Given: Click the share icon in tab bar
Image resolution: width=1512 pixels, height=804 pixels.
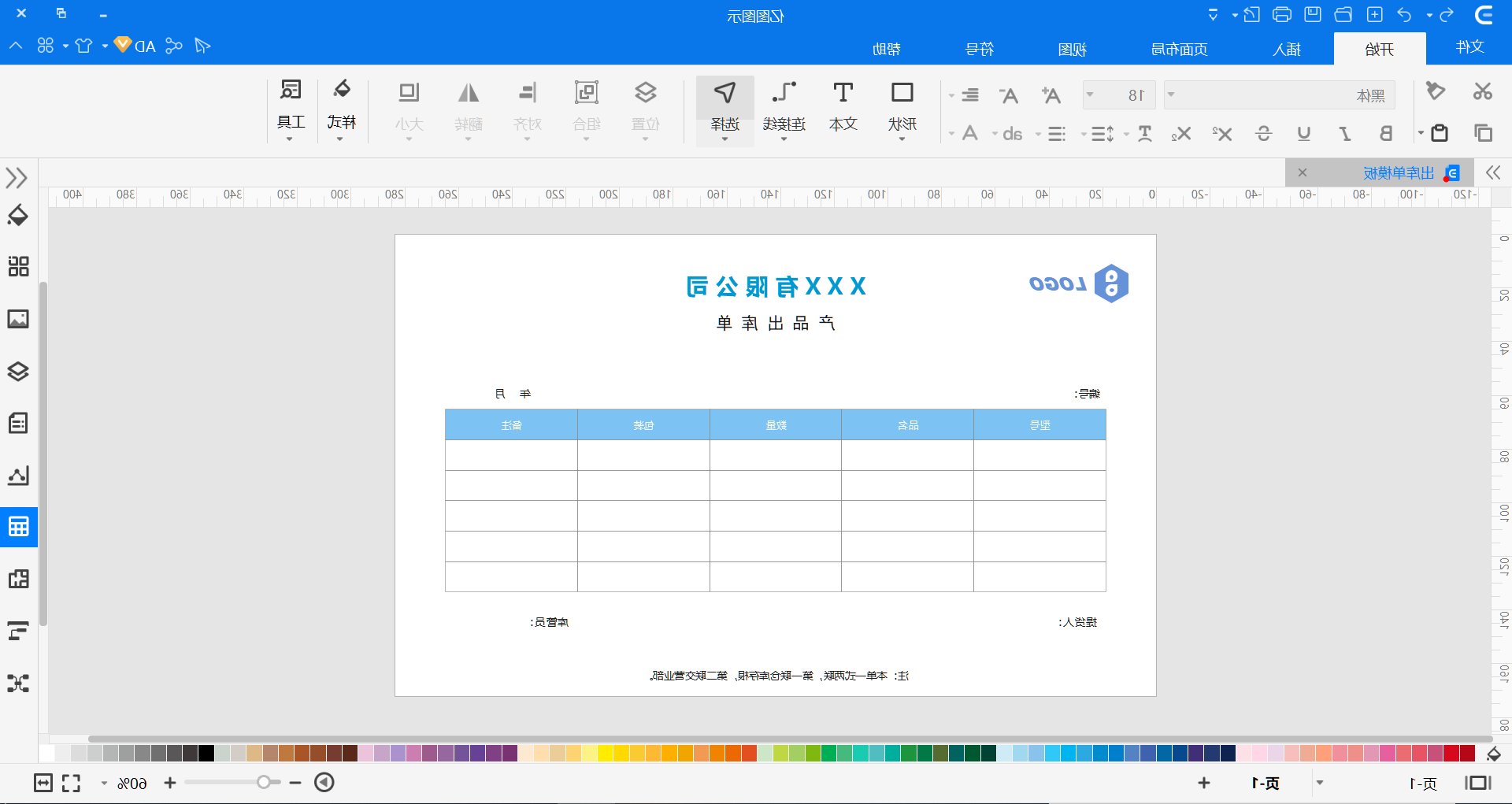Looking at the screenshot, I should click(x=174, y=46).
